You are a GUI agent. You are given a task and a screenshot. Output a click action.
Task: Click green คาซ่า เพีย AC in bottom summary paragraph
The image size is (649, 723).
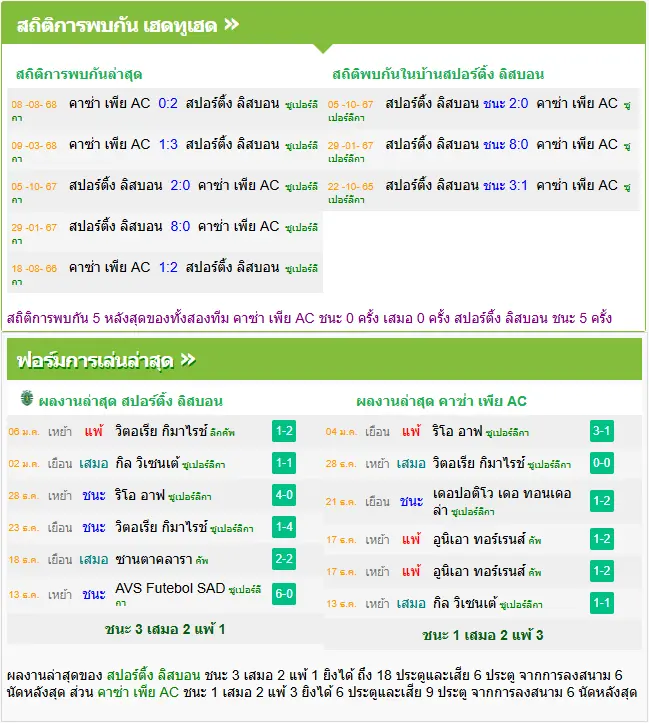pos(138,693)
